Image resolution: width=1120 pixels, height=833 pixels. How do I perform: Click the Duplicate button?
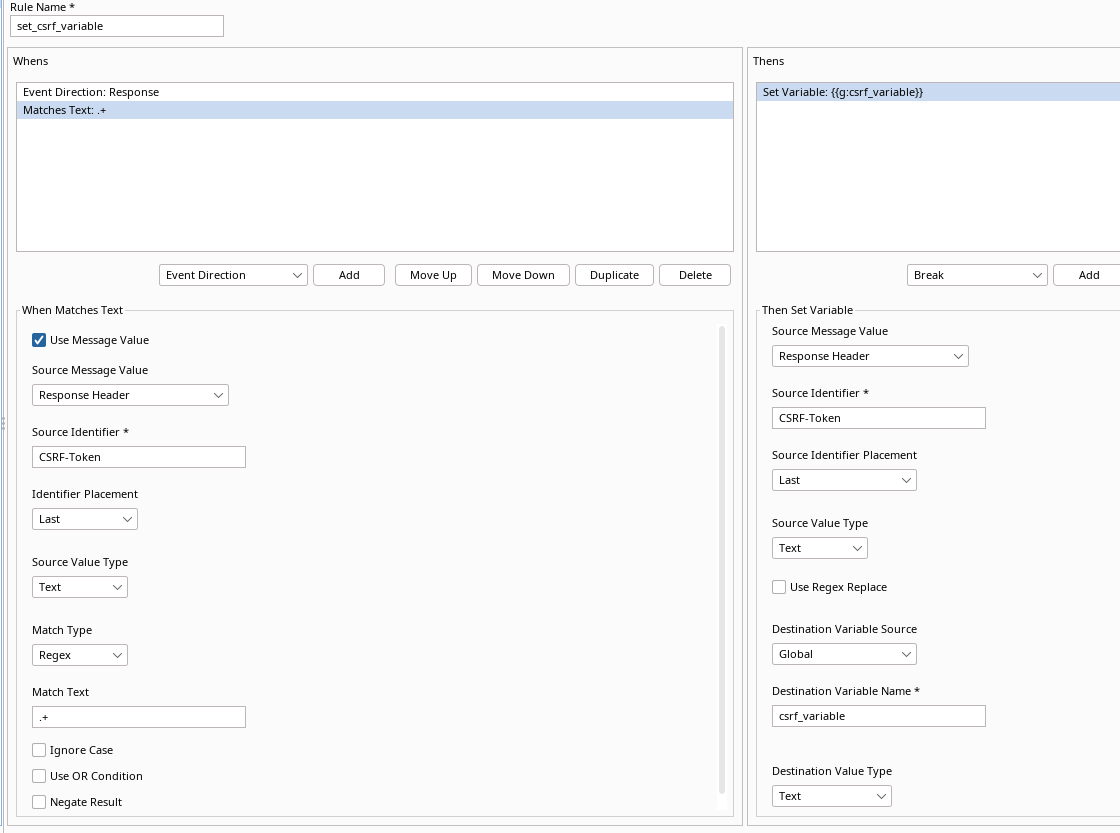[614, 274]
